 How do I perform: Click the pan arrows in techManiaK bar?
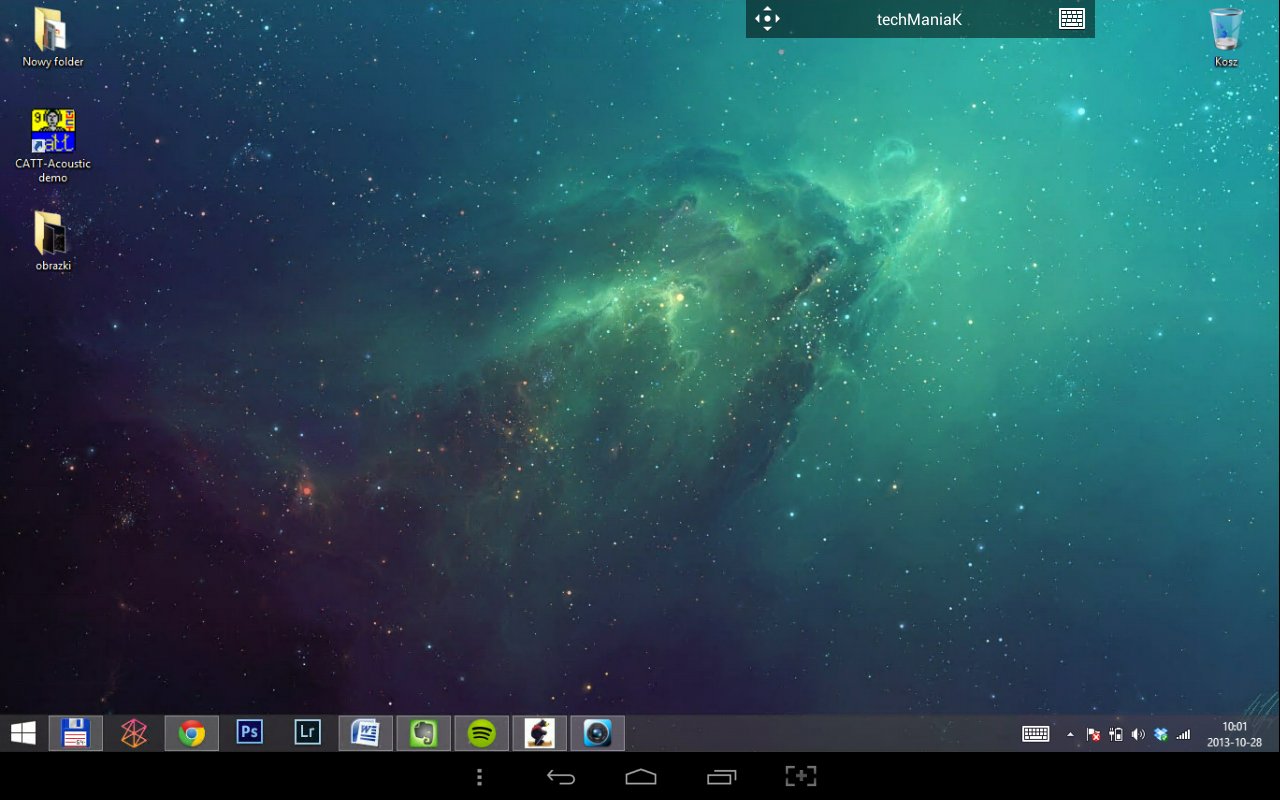tap(767, 19)
